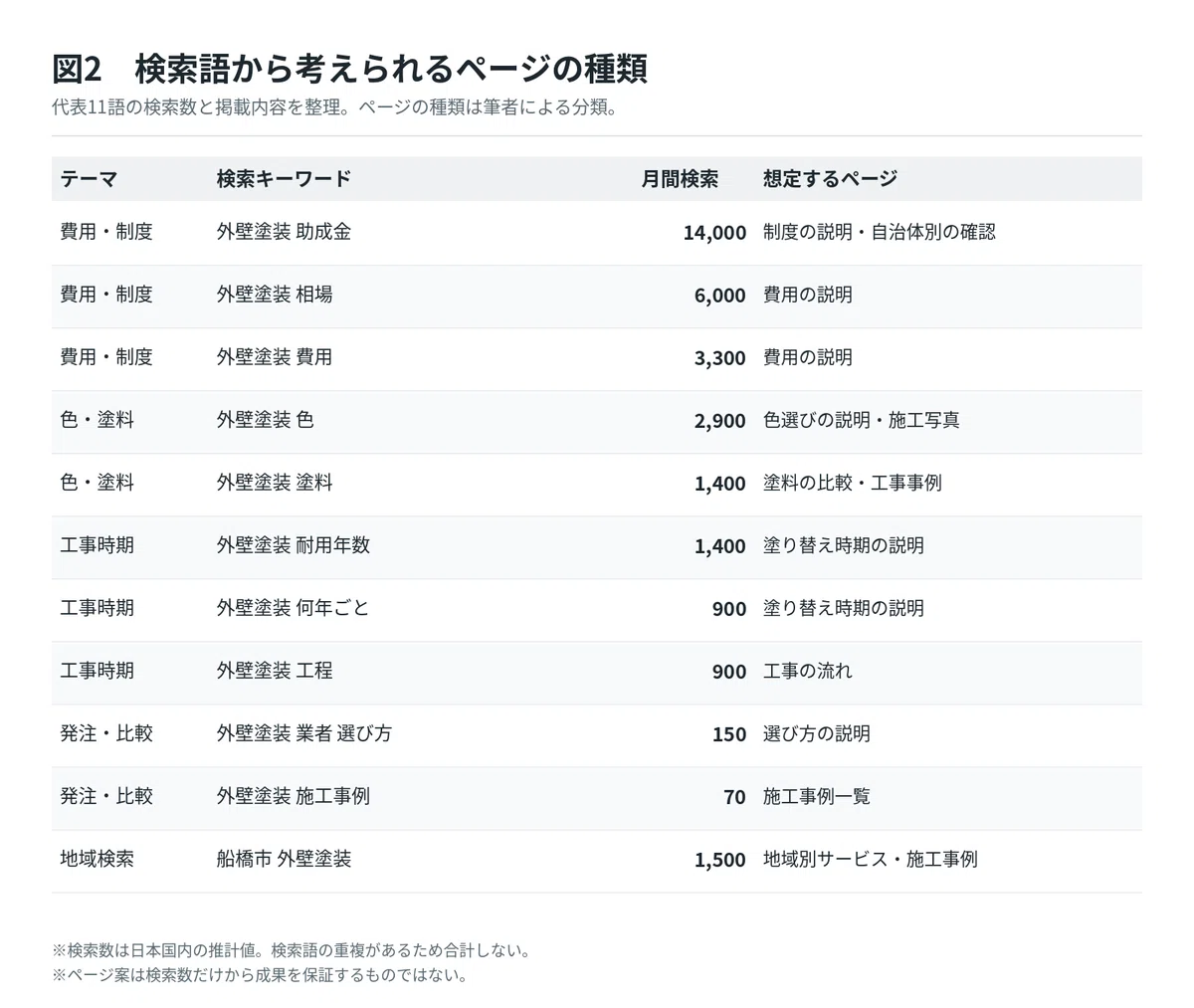1194x1008 pixels.
Task: Click the 6,000 search volume value
Action: [x=720, y=296]
